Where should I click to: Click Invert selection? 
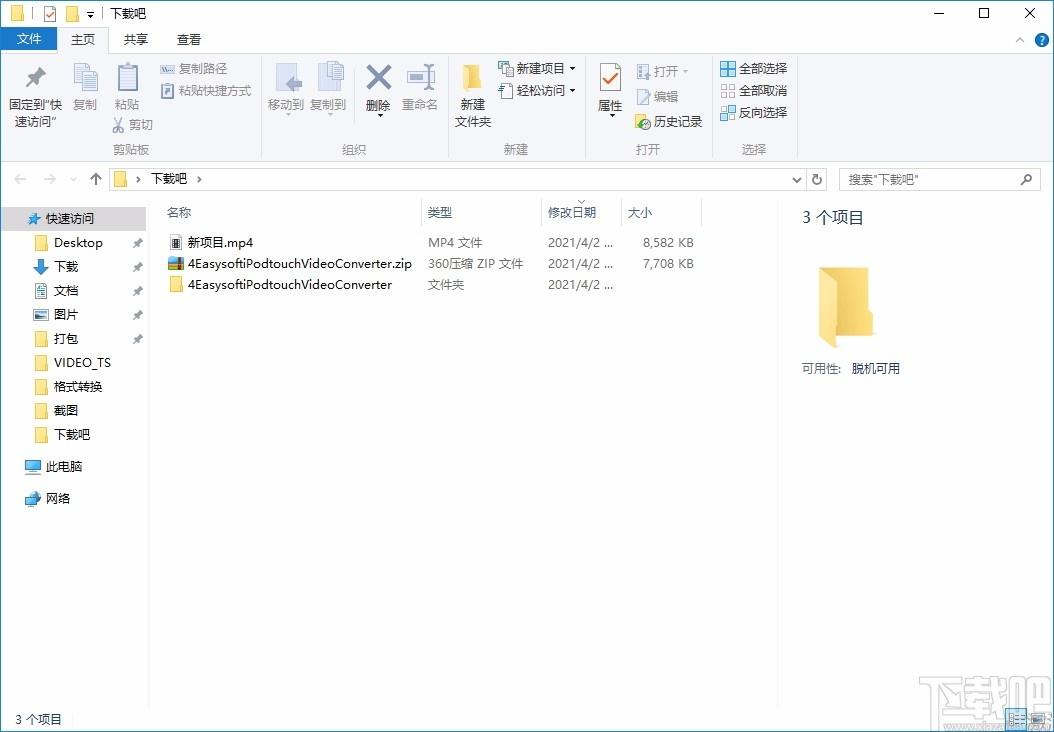[754, 113]
